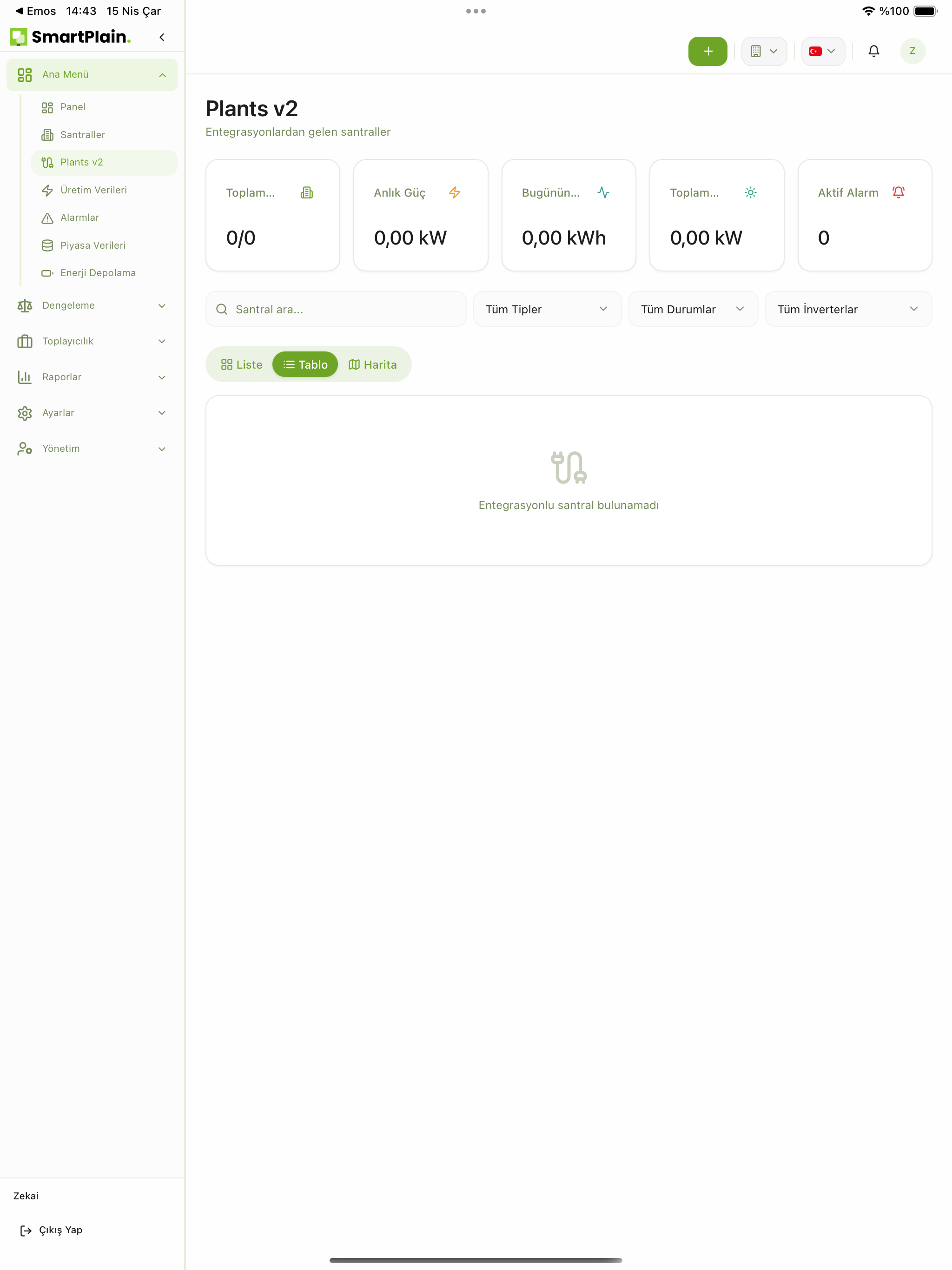Click the Toplayıcılık briefcase icon
Viewport: 952px width, 1270px height.
pos(25,342)
